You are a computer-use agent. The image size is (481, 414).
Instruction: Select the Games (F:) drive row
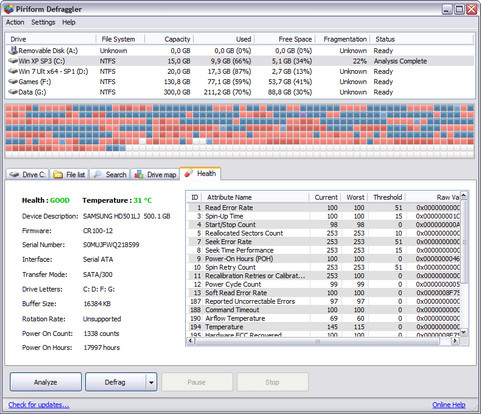pyautogui.click(x=240, y=82)
